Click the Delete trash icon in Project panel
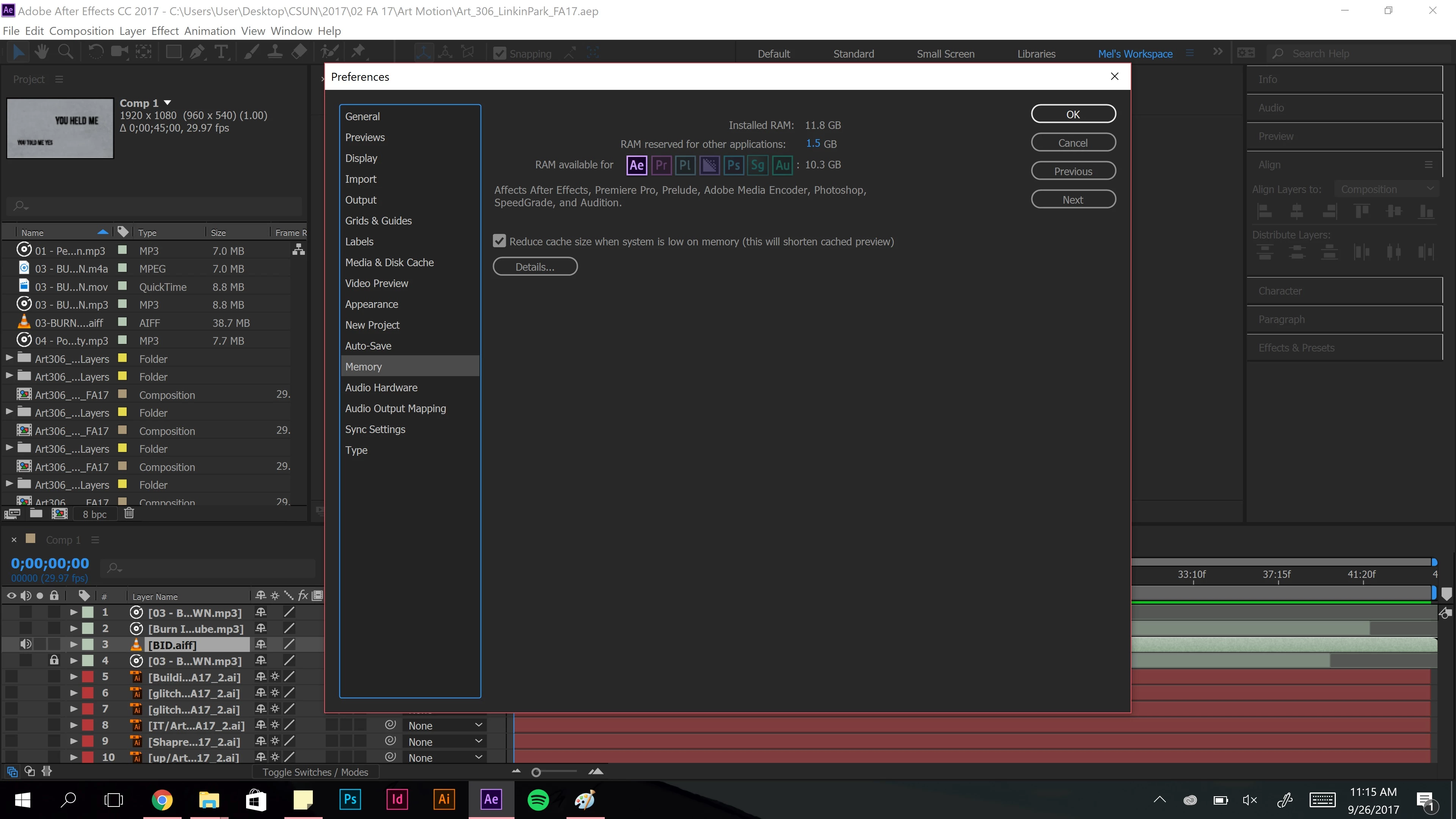The height and width of the screenshot is (819, 1456). tap(129, 513)
